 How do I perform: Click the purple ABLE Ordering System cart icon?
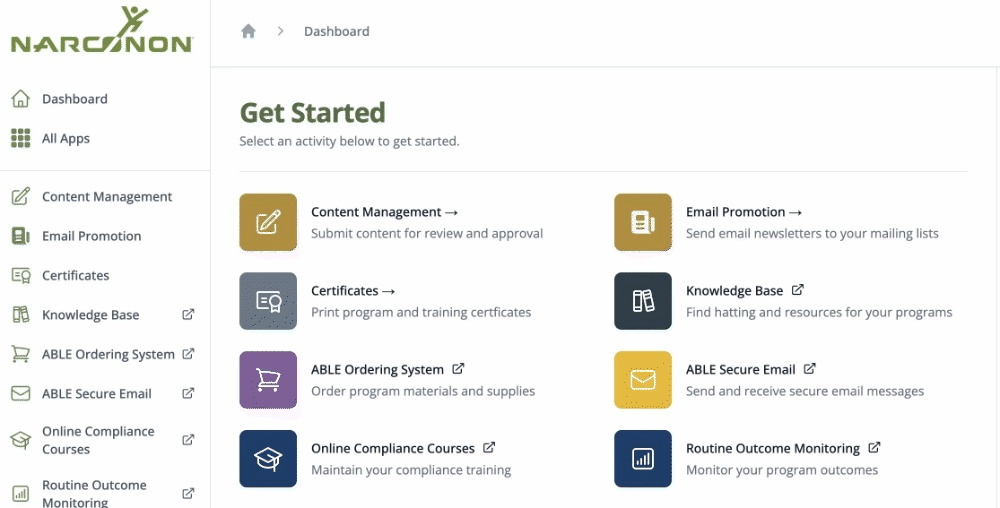[268, 380]
